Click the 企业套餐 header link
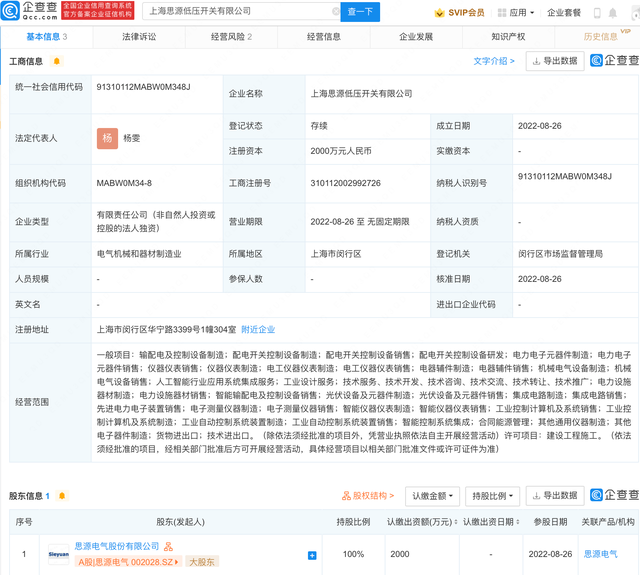The width and height of the screenshot is (640, 575). (x=564, y=13)
